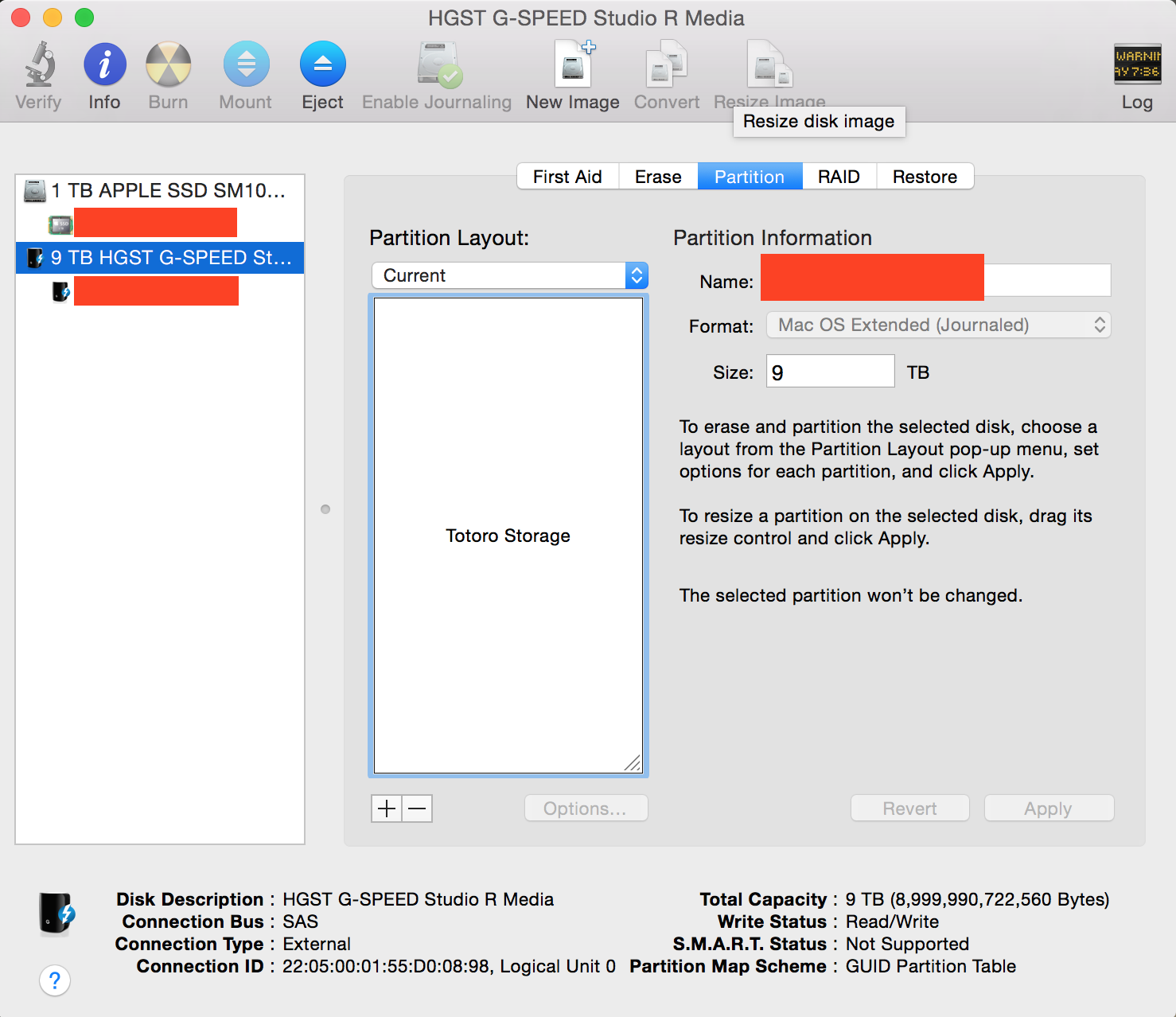Select the Totoro Storage partition block
The image size is (1176, 1017).
[508, 535]
